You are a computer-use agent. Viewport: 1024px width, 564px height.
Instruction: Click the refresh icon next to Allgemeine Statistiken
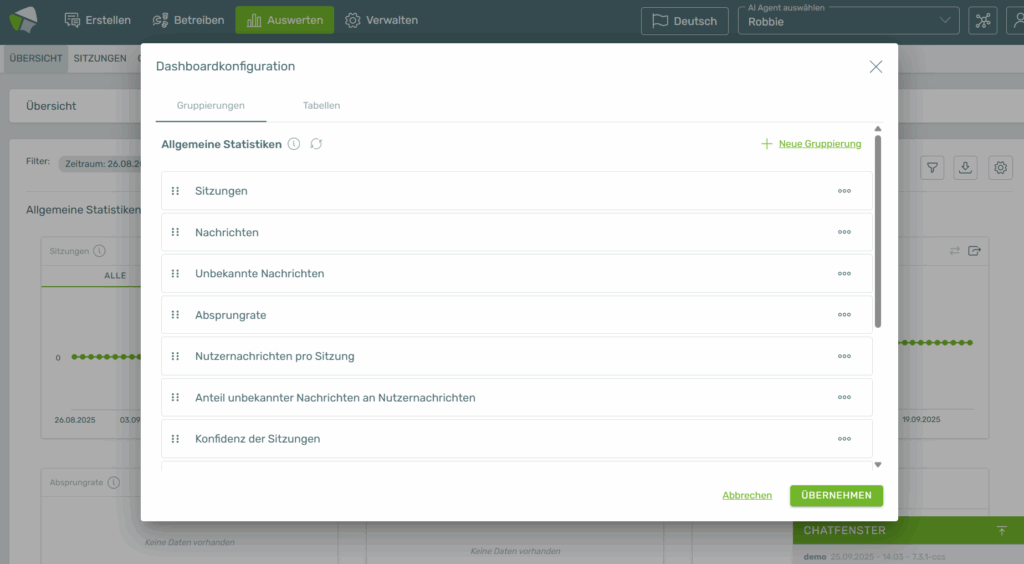(316, 144)
